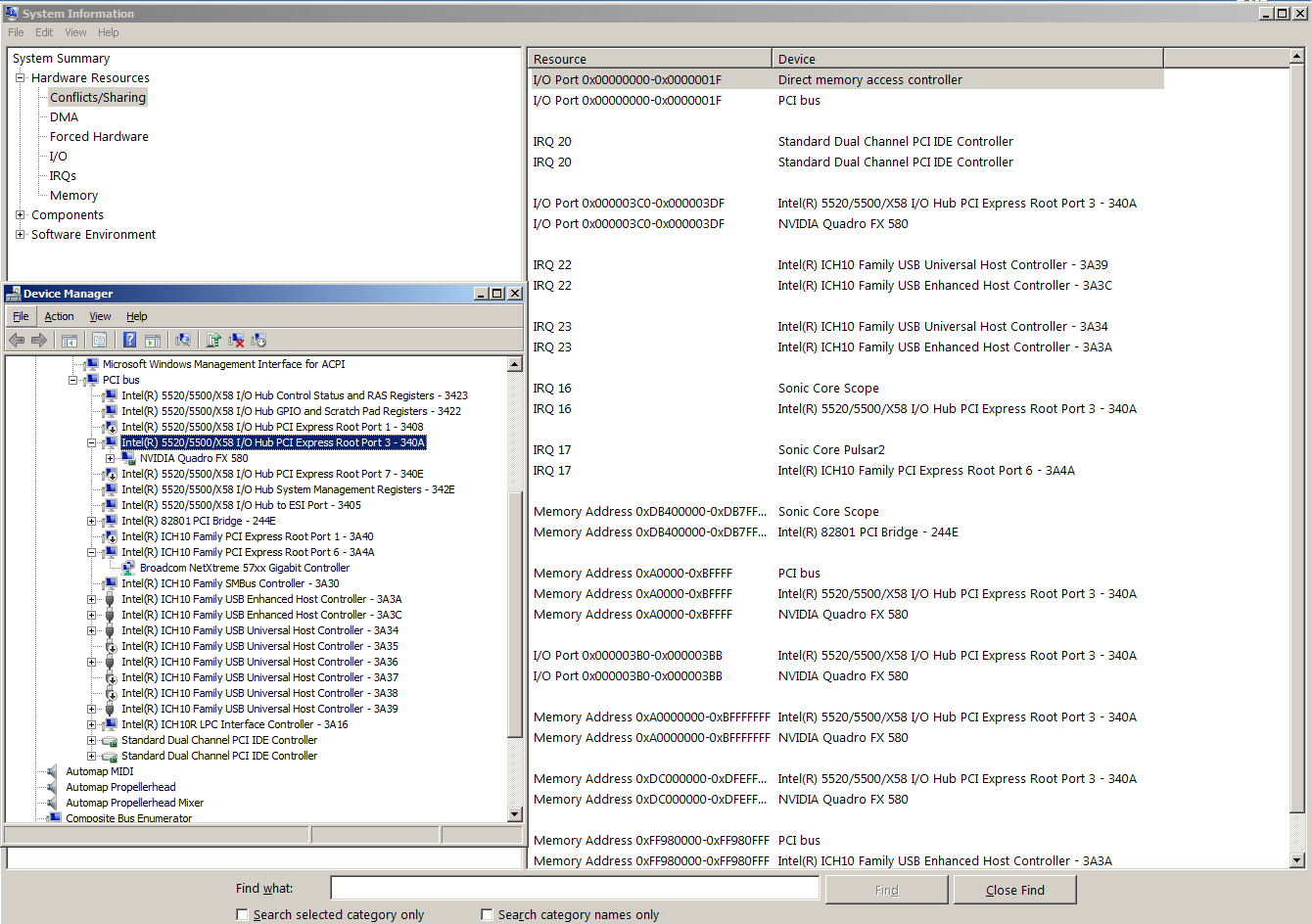The image size is (1312, 924).
Task: Click the Composite Bus Enumerator device icon
Action: [x=54, y=817]
